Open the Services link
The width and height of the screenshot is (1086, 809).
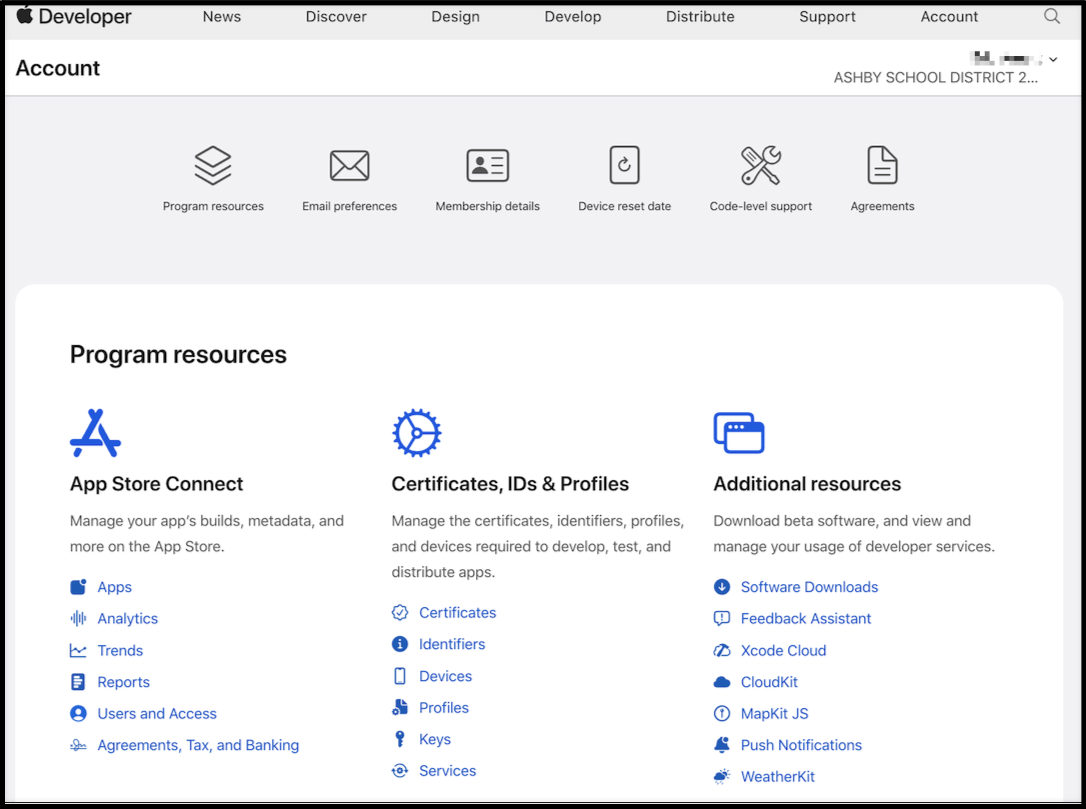click(x=447, y=770)
